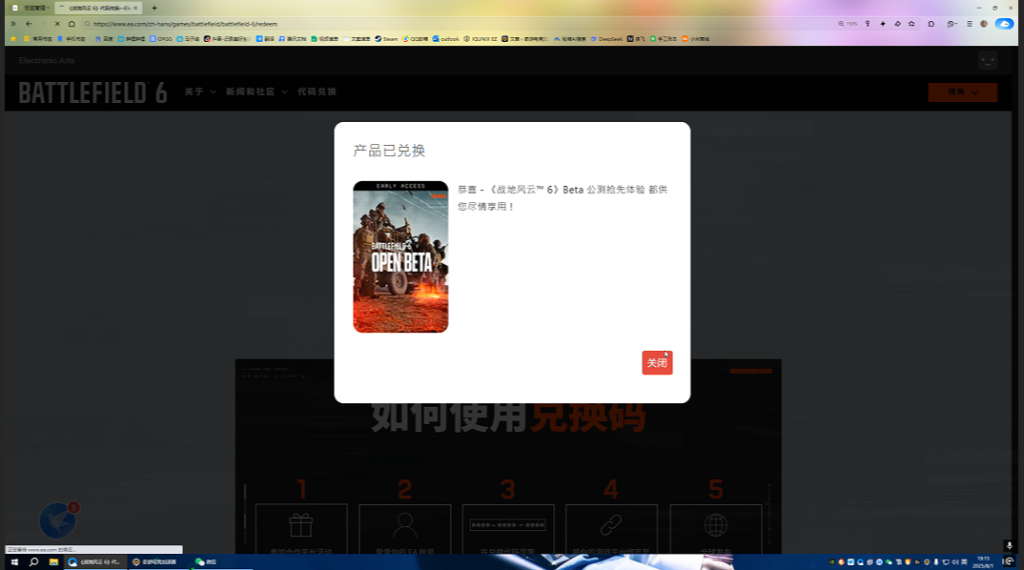Image resolution: width=1024 pixels, height=570 pixels.
Task: Open the notification center icon
Action: [x=1008, y=562]
